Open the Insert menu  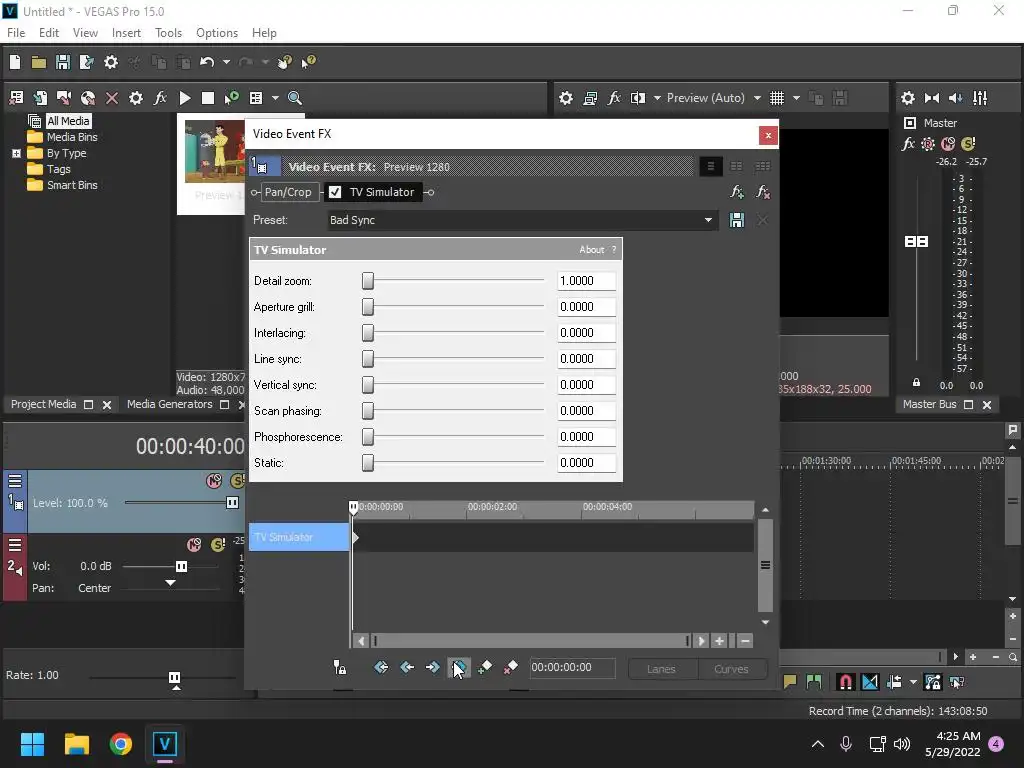pyautogui.click(x=126, y=33)
